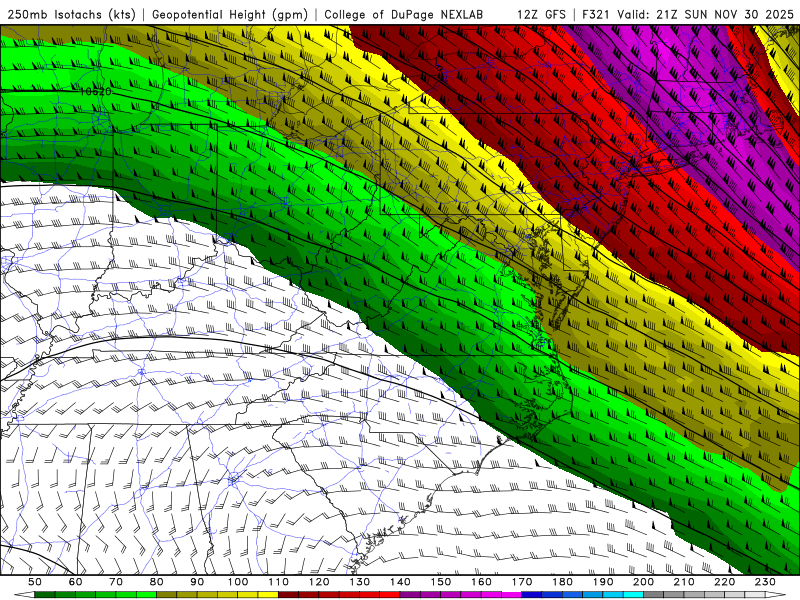Click the legend value '70'
The width and height of the screenshot is (800, 600).
coord(116,582)
